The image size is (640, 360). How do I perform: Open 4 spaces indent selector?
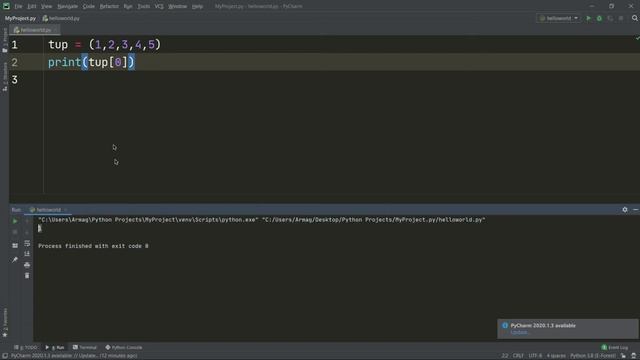[556, 356]
